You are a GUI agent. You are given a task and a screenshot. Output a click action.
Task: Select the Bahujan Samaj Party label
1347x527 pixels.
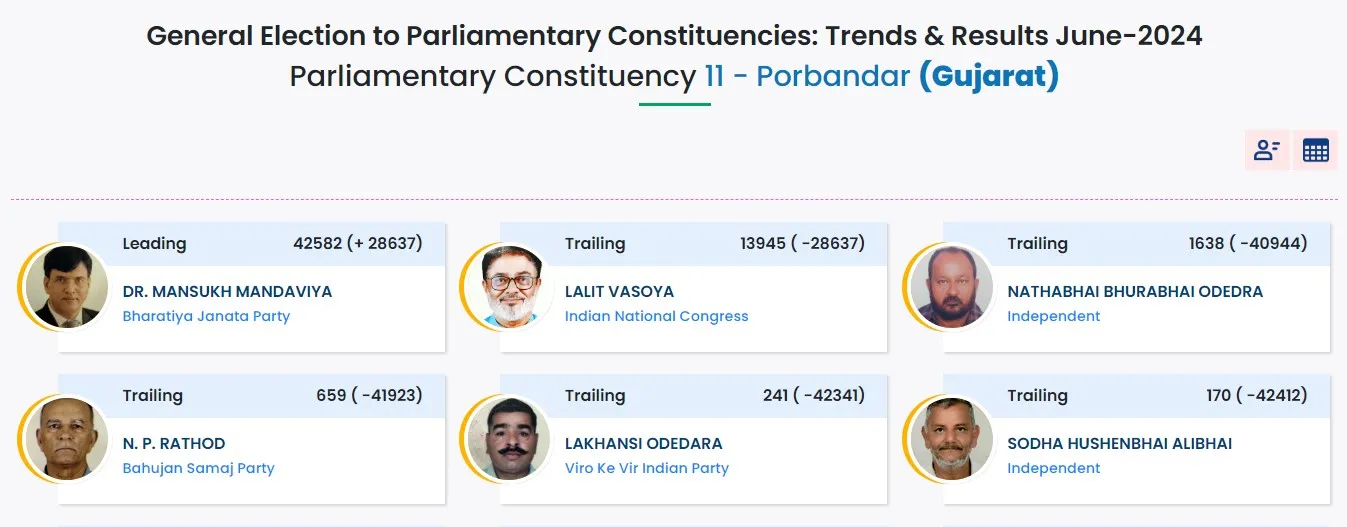198,468
